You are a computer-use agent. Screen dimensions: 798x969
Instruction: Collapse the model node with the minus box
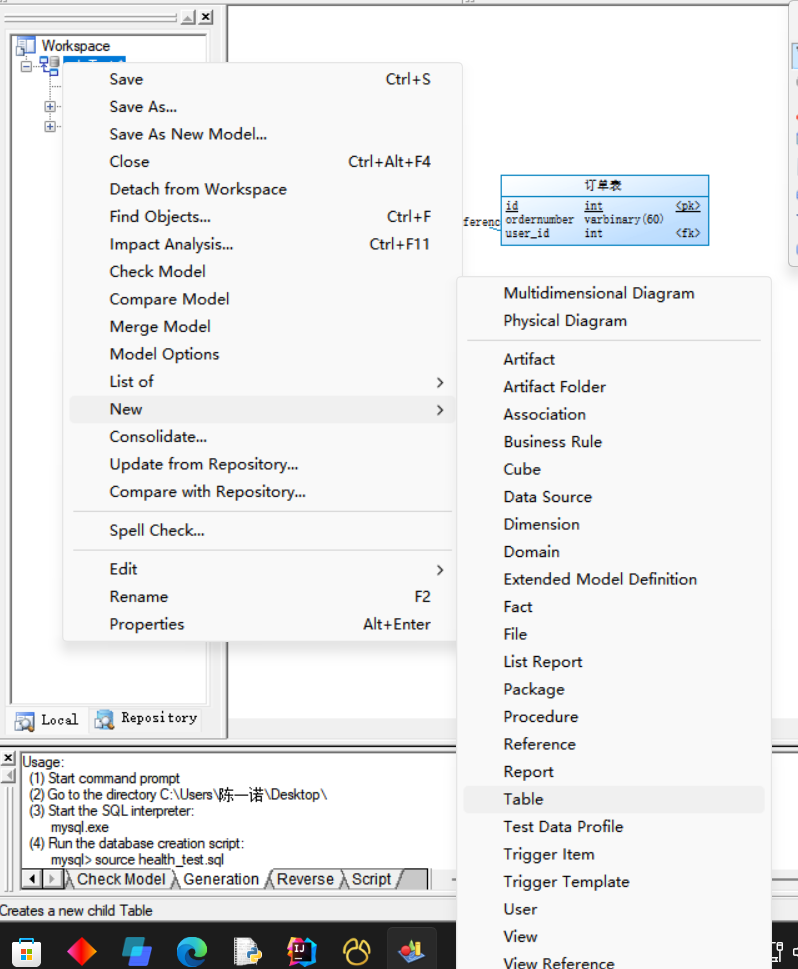(x=26, y=66)
